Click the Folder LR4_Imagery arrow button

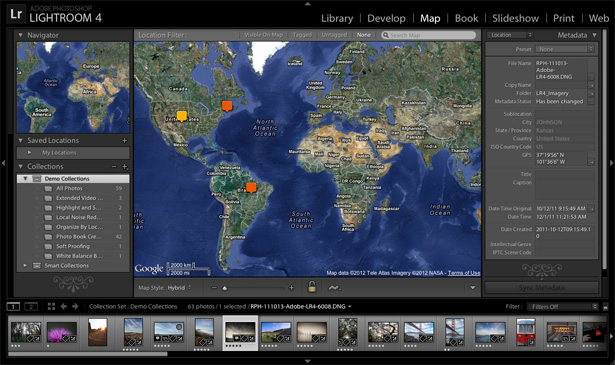click(591, 93)
